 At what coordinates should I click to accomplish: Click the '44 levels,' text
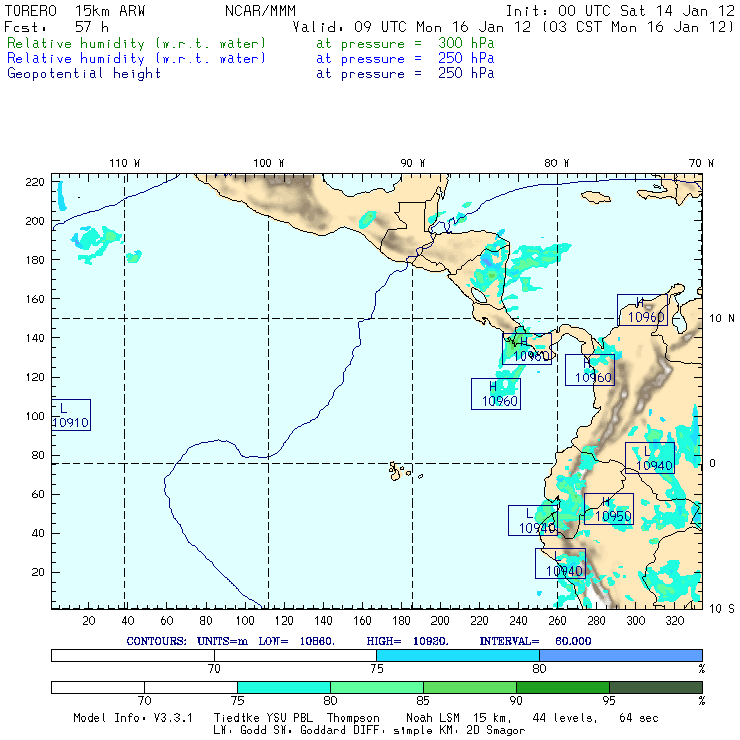(565, 718)
